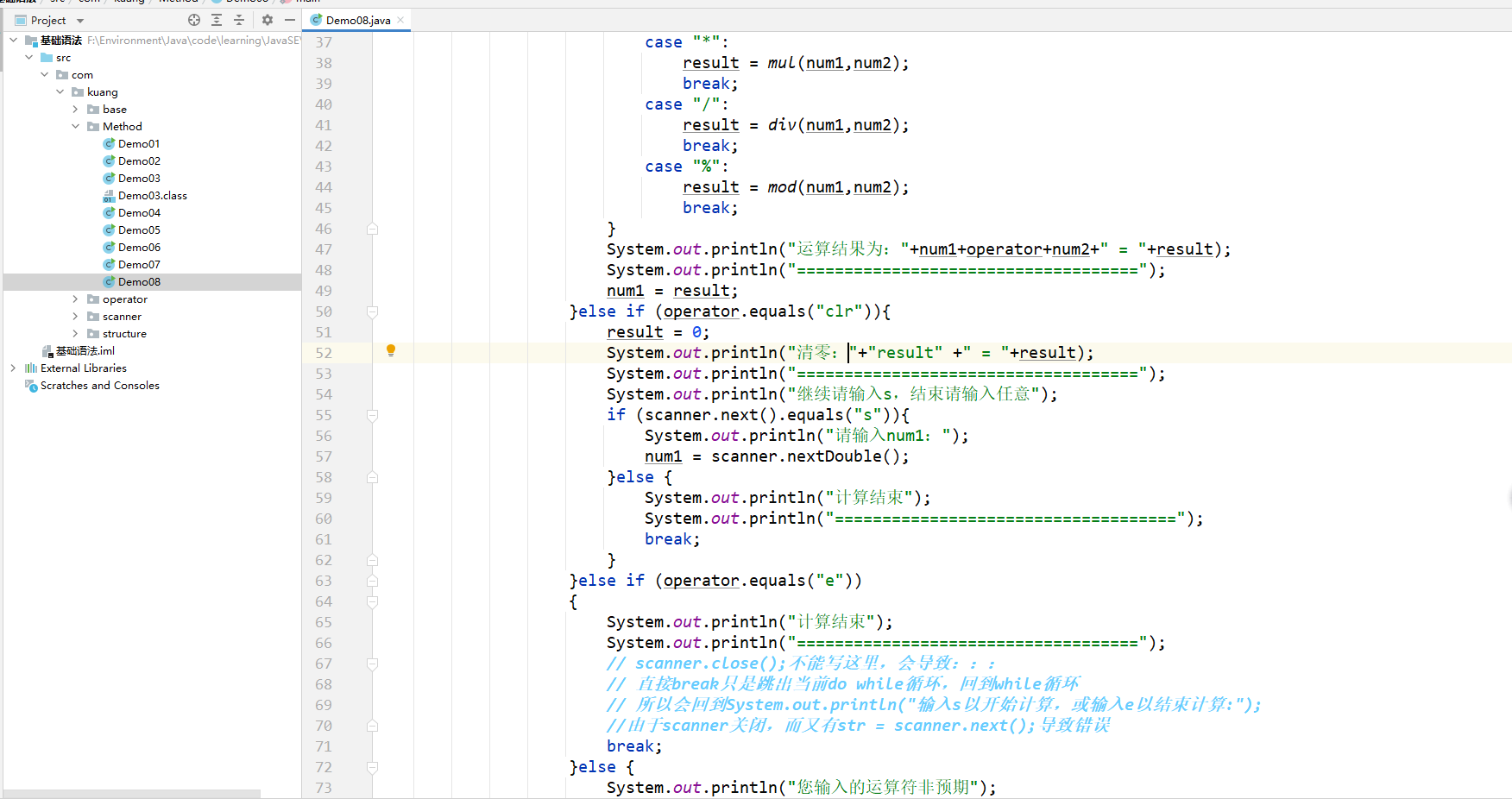Viewport: 1512px width, 799px height.
Task: Select Scratches and Consoles node
Action: click(x=99, y=386)
